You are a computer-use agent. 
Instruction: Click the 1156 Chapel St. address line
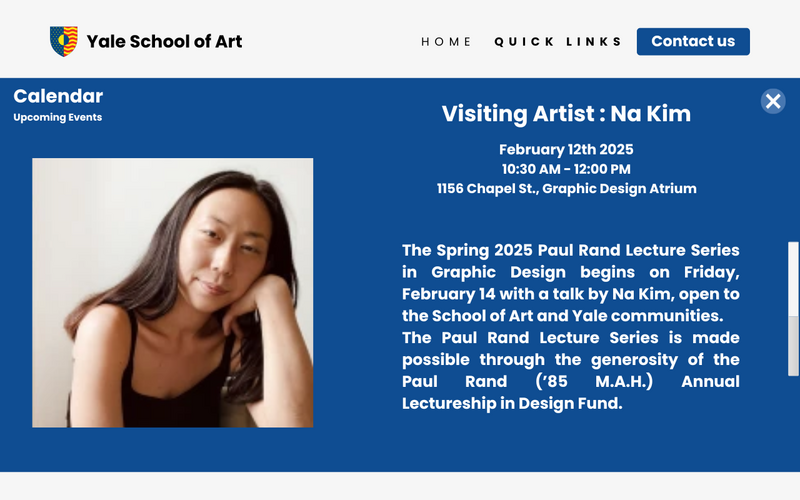[x=566, y=188]
